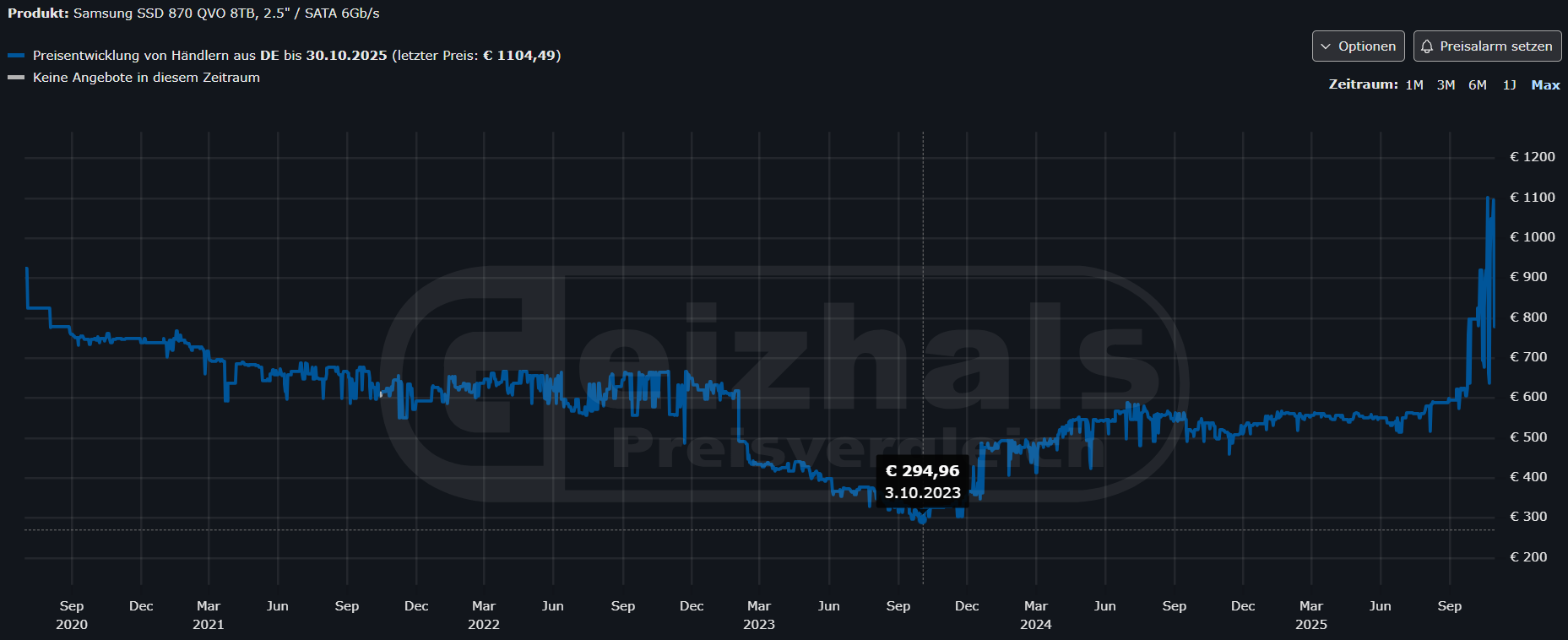Click the Preisalarm setzen button
Viewport: 1568px width, 640px height.
[1487, 46]
